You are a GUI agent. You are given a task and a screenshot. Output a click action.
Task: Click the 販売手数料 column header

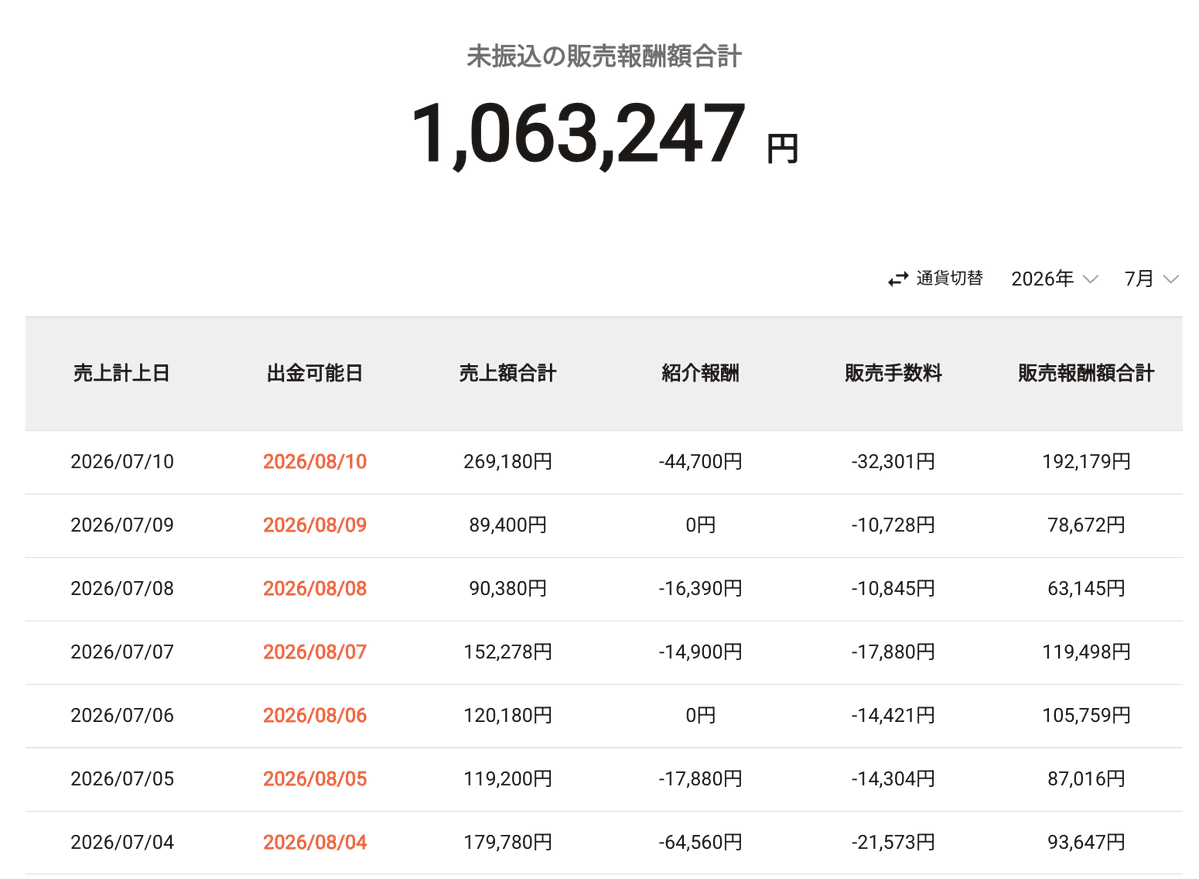(x=893, y=373)
